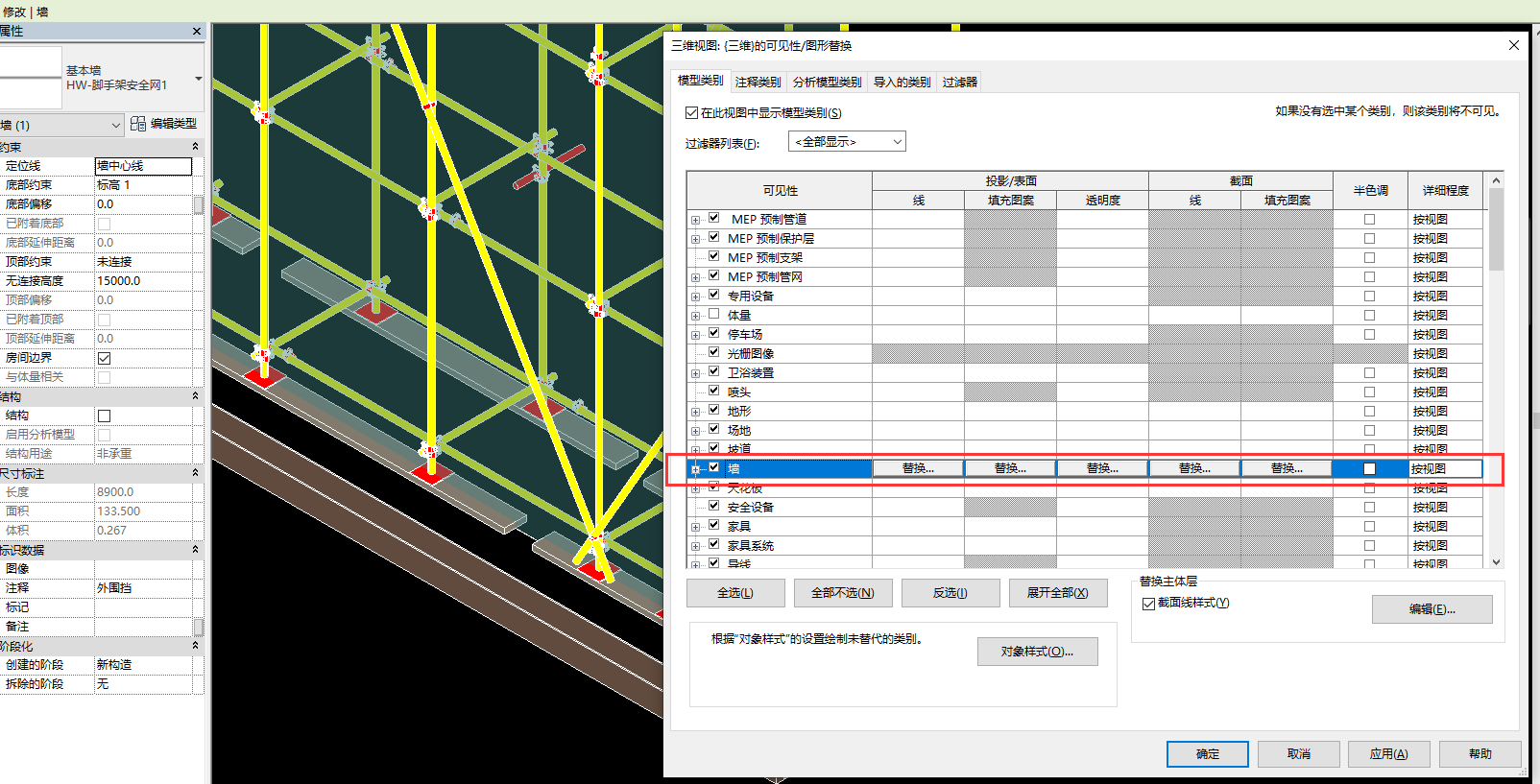Click the 创建的阶段 value 新构造
The image size is (1540, 784).
(143, 665)
